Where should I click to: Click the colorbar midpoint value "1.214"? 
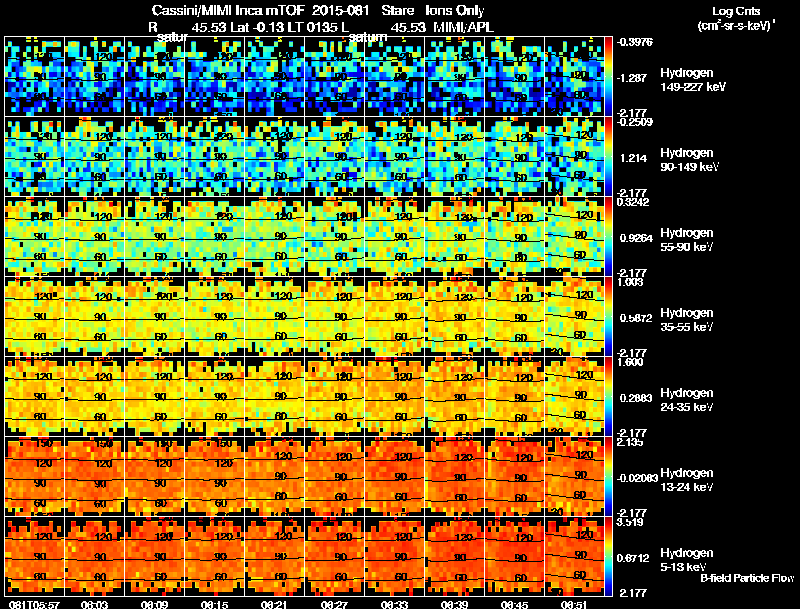point(633,158)
